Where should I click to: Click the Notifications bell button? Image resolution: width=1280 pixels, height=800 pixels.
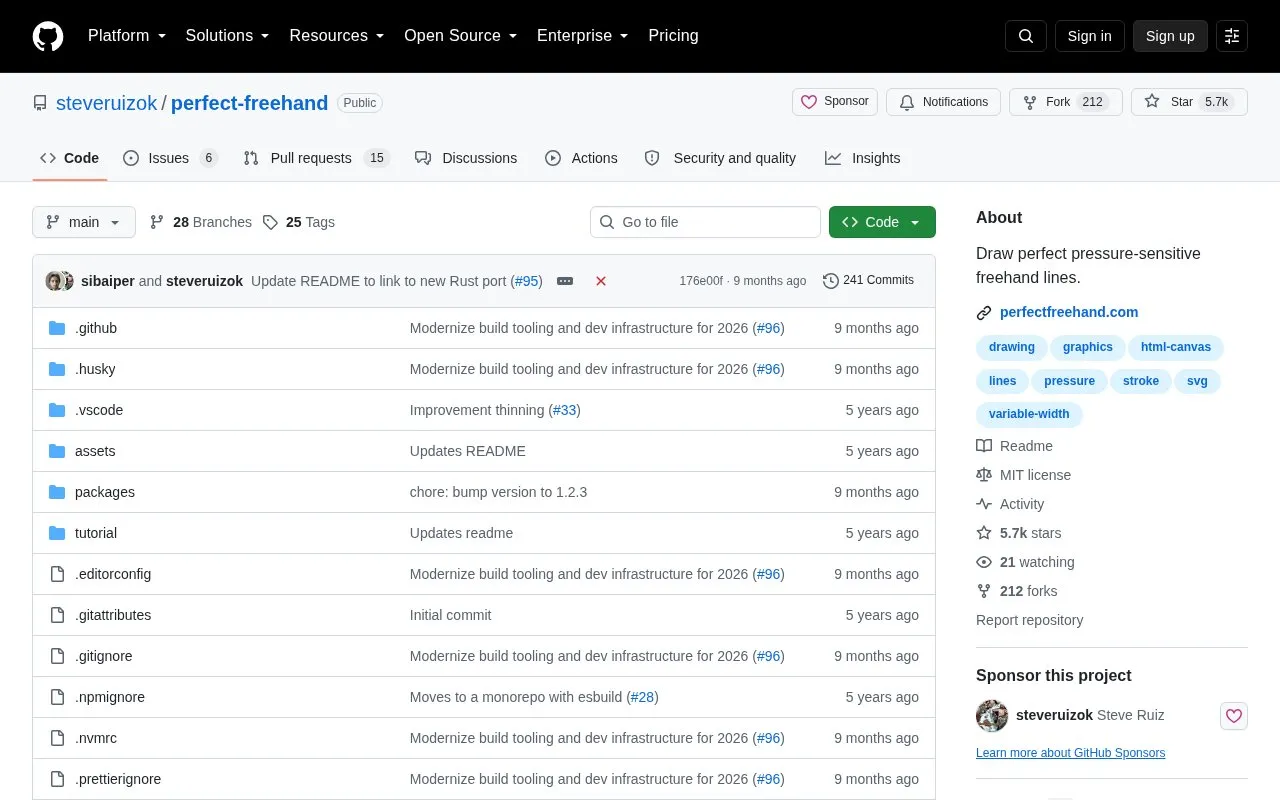click(943, 102)
